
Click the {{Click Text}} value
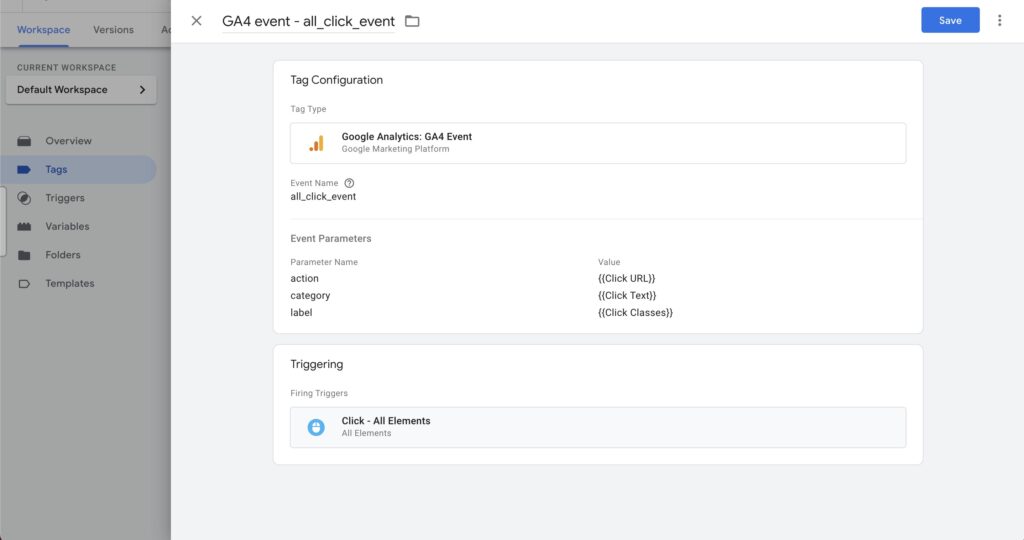[627, 295]
